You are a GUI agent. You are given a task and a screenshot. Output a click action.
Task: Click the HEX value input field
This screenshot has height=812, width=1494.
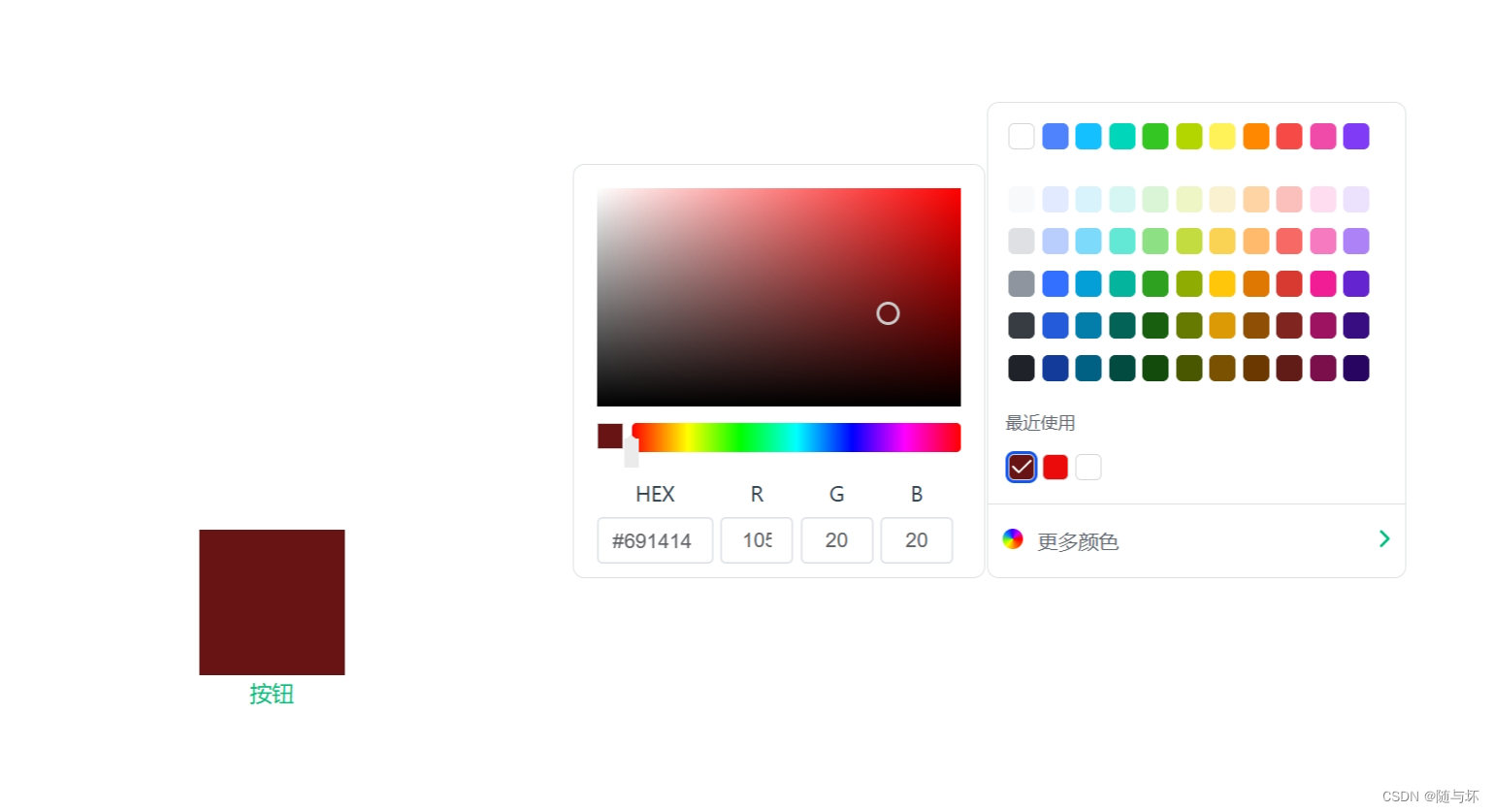click(x=655, y=540)
